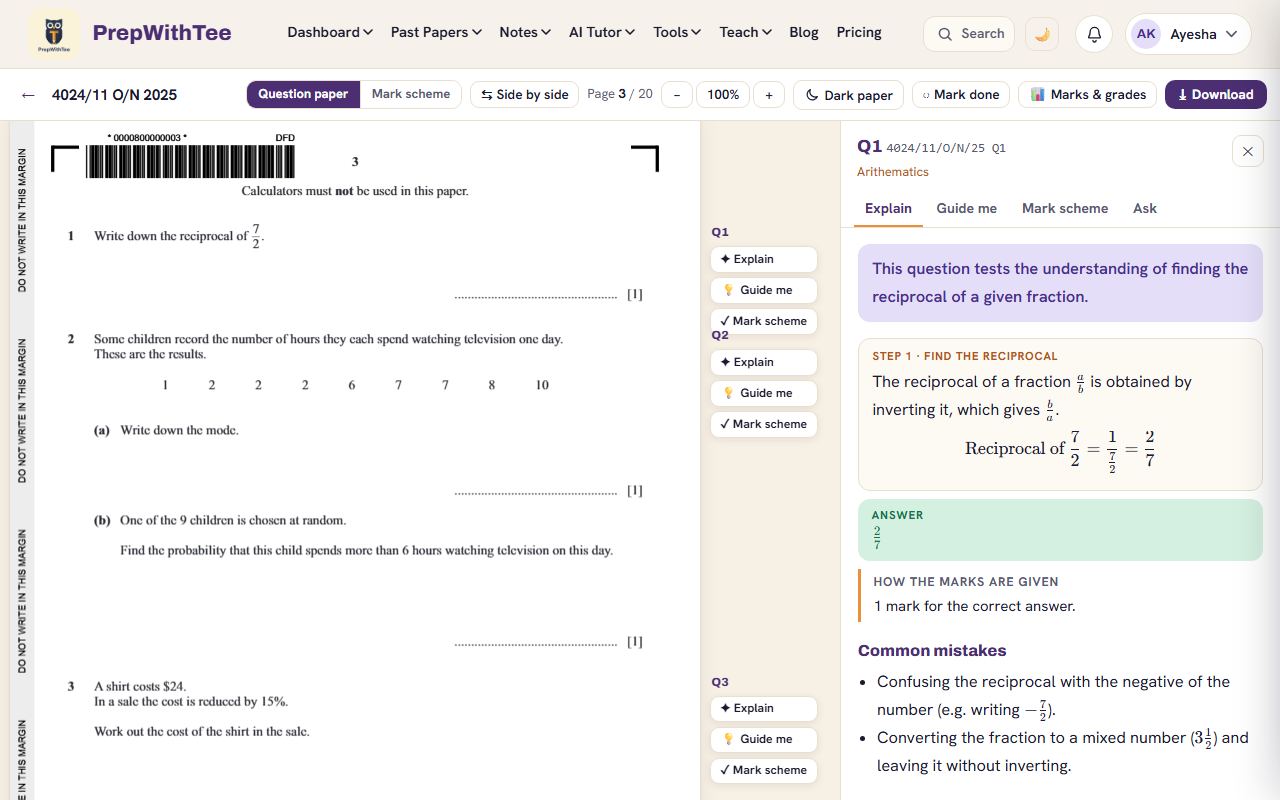Open notifications via the bell icon
1280x800 pixels.
click(1094, 34)
